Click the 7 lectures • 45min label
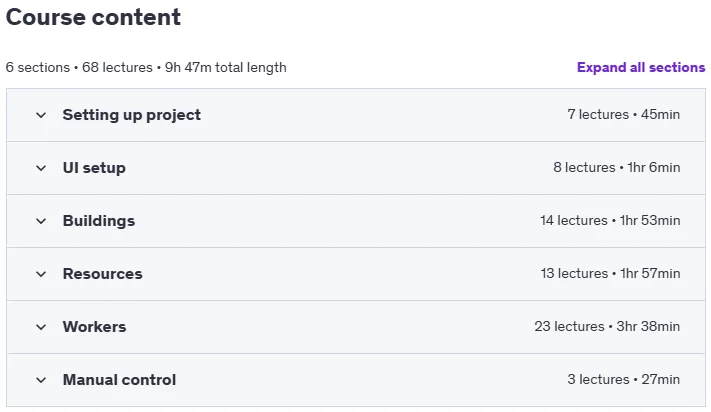 [623, 115]
